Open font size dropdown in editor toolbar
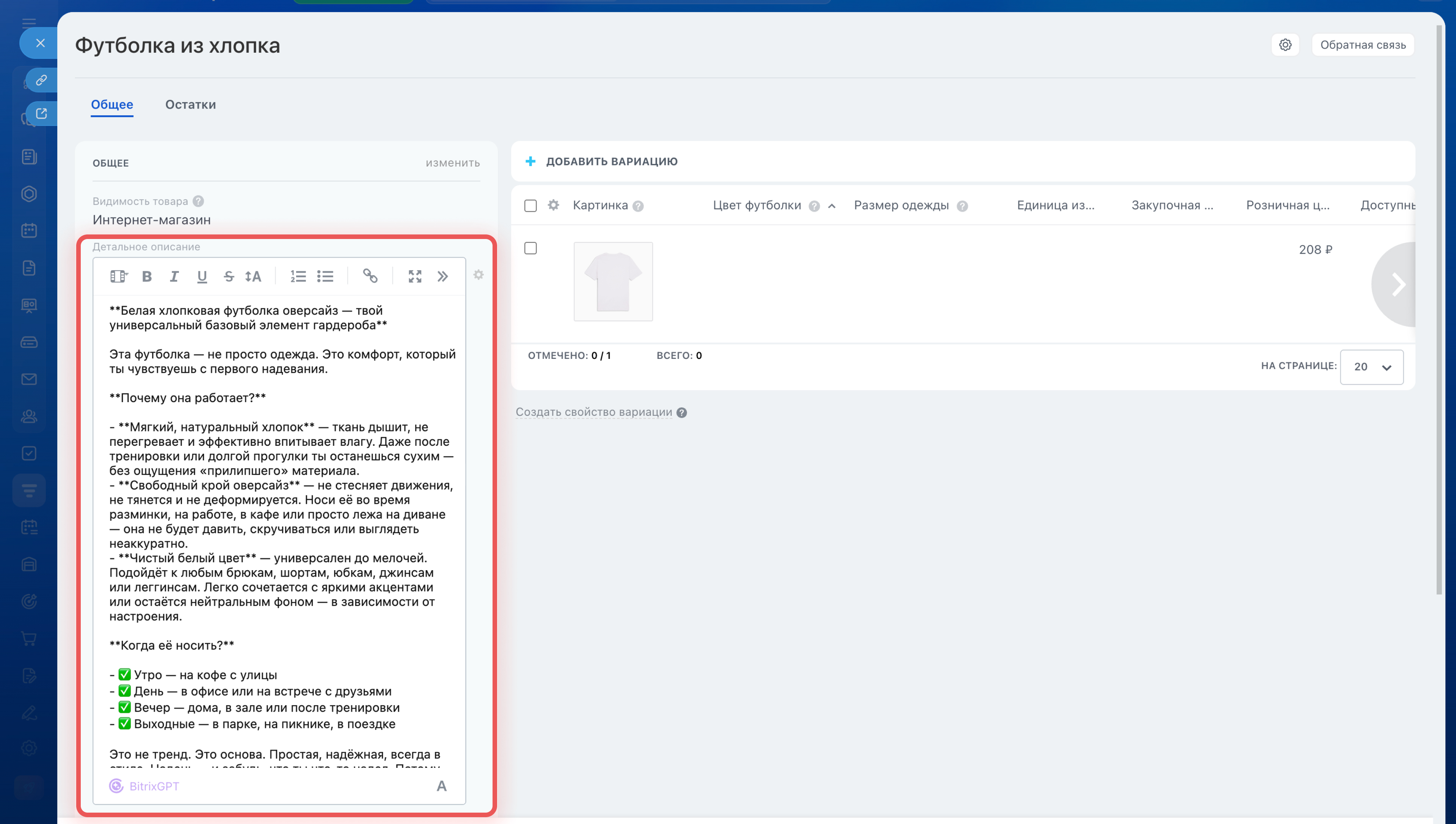 pyautogui.click(x=253, y=276)
